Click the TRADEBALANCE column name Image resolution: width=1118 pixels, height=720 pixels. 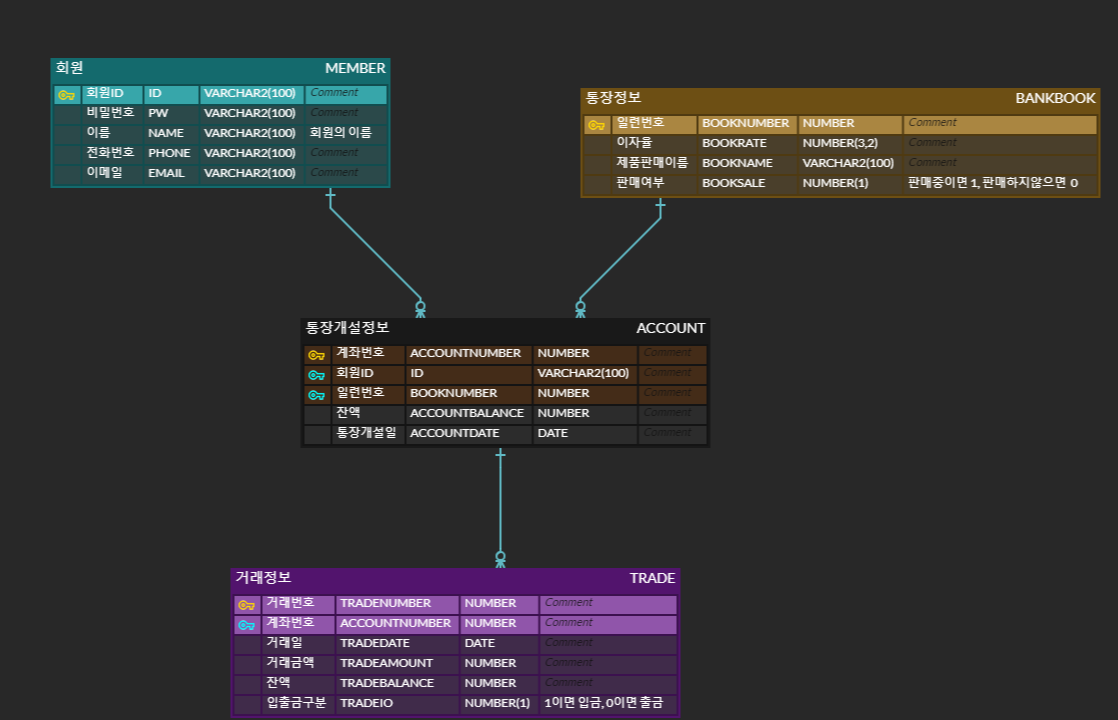coord(387,683)
